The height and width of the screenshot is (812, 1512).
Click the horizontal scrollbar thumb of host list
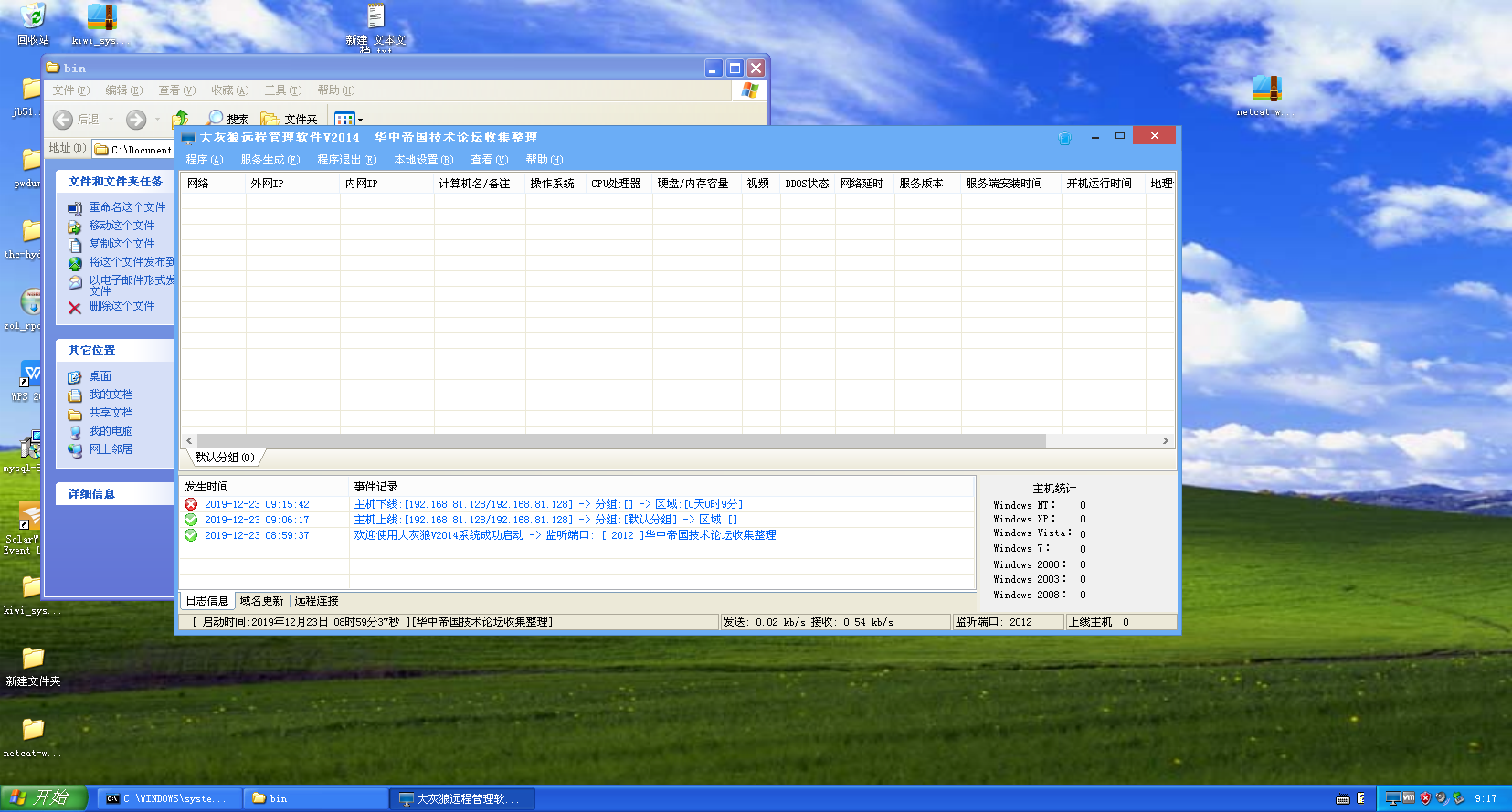point(621,441)
